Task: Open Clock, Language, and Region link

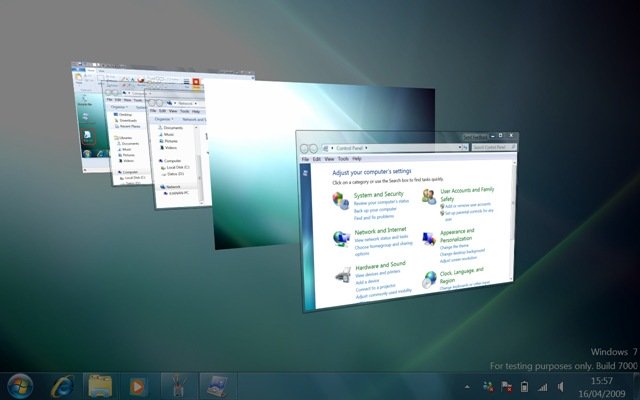Action: tap(461, 276)
